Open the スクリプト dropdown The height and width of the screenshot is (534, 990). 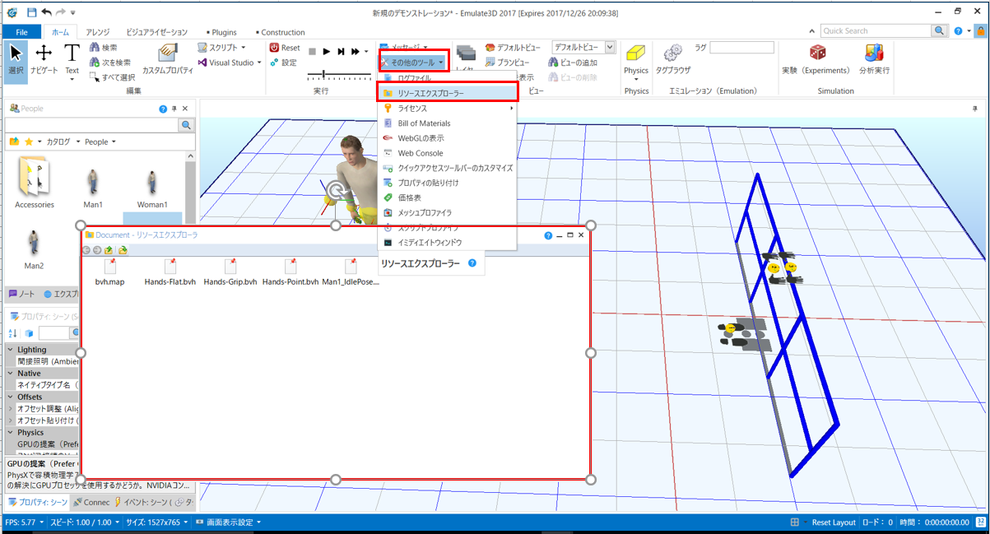[x=222, y=47]
